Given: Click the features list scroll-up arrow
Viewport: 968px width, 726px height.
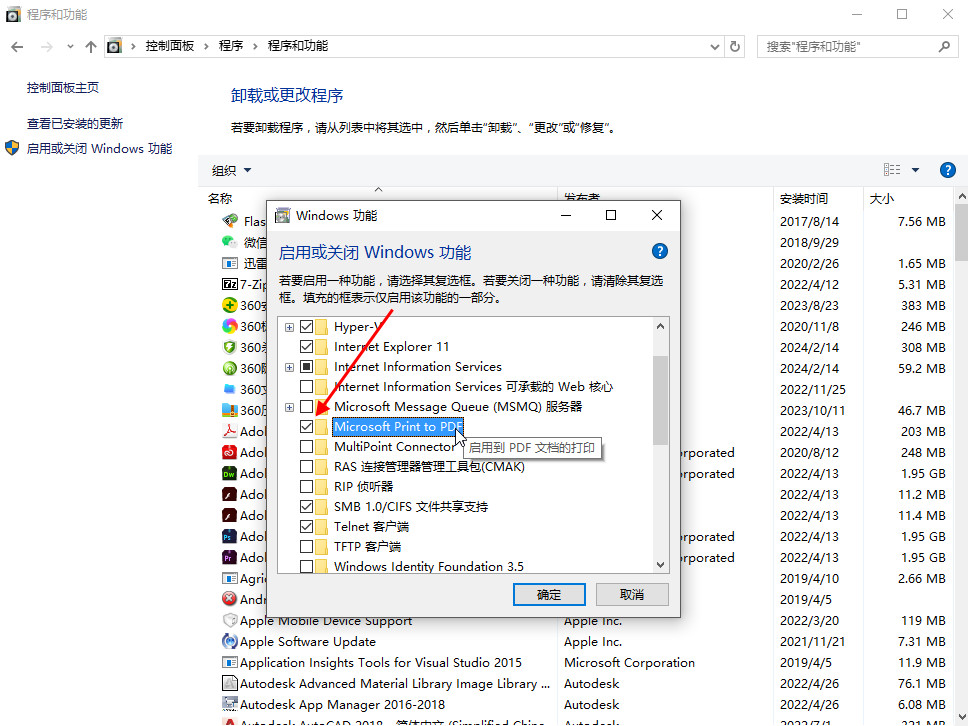Looking at the screenshot, I should pyautogui.click(x=660, y=326).
